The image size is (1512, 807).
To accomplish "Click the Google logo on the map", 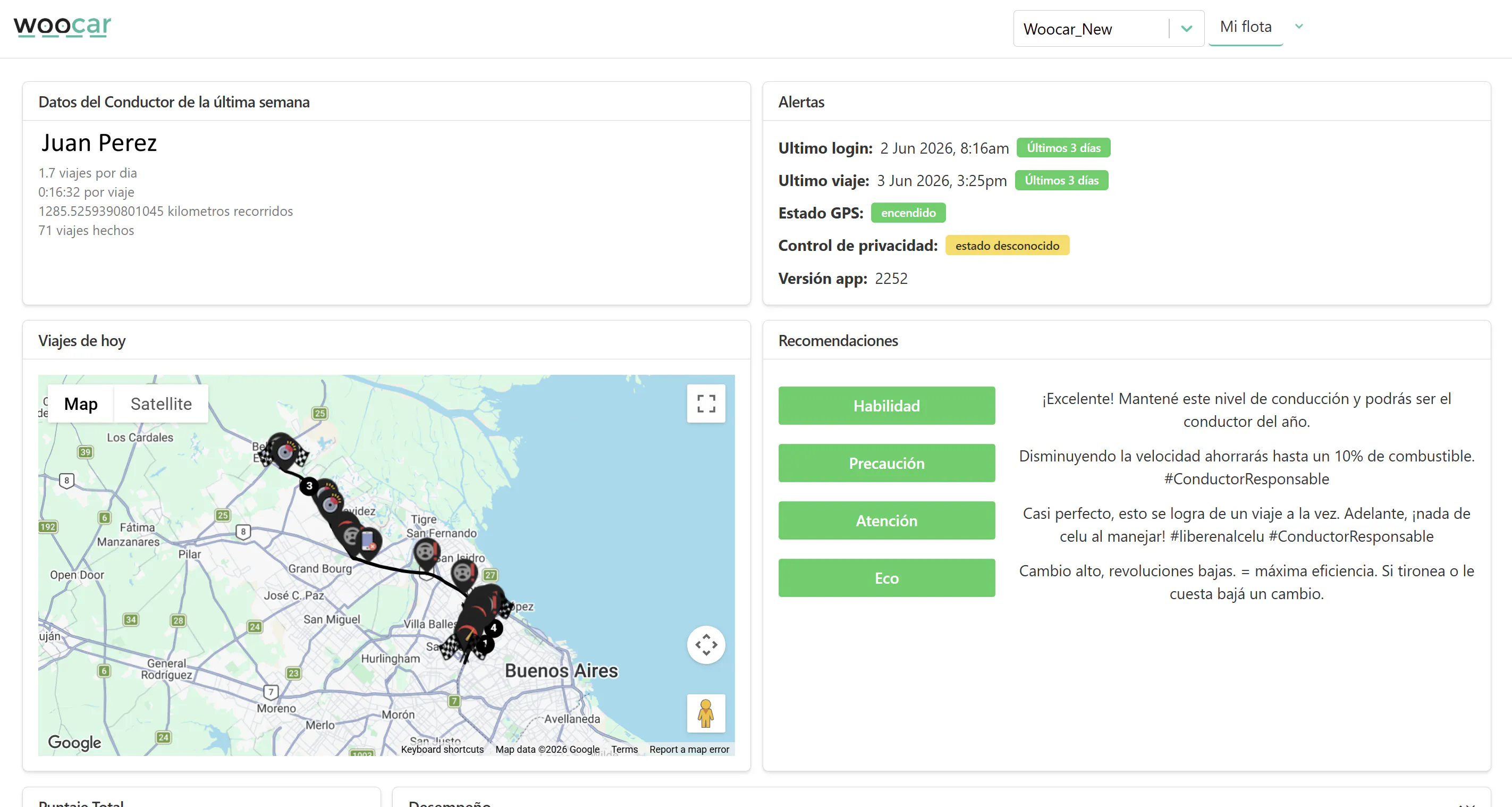I will tap(74, 742).
